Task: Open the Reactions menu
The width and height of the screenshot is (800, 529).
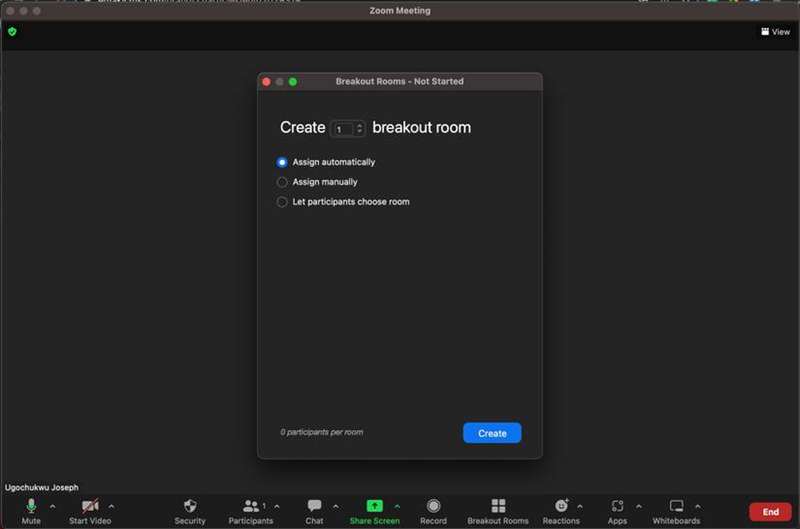Action: (x=561, y=507)
